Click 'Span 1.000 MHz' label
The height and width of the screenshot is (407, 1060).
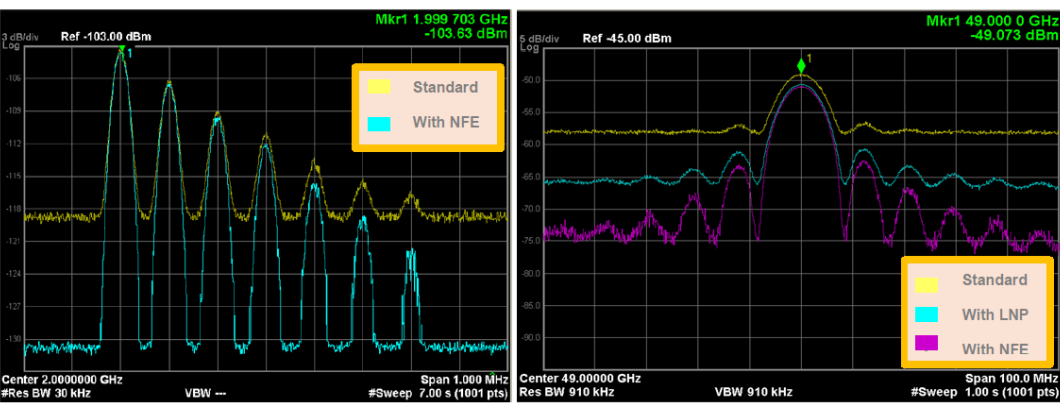point(464,381)
